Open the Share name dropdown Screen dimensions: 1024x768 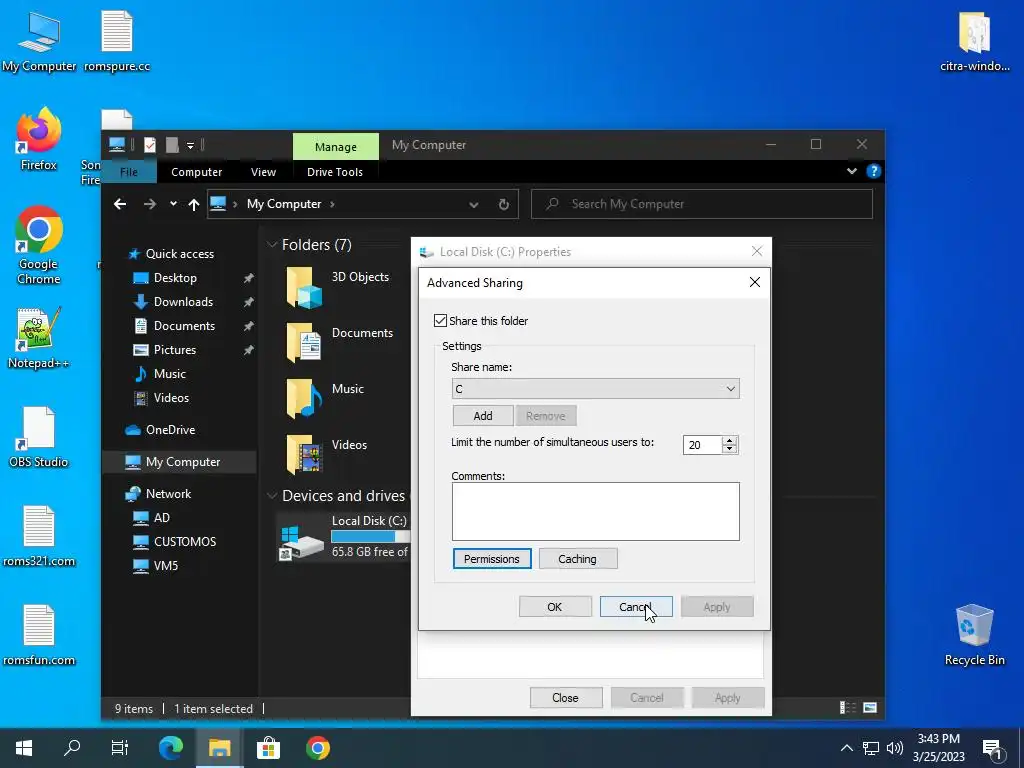(730, 389)
